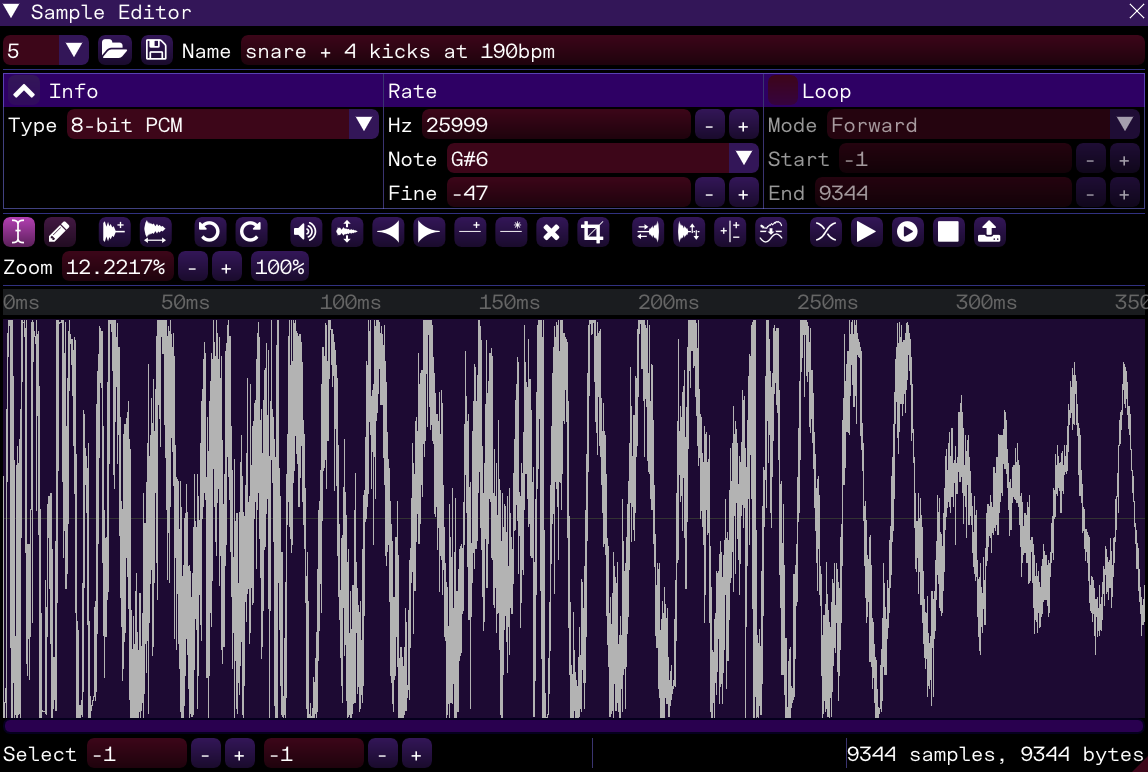
Task: Click the Undo icon in the toolbar
Action: 209,232
